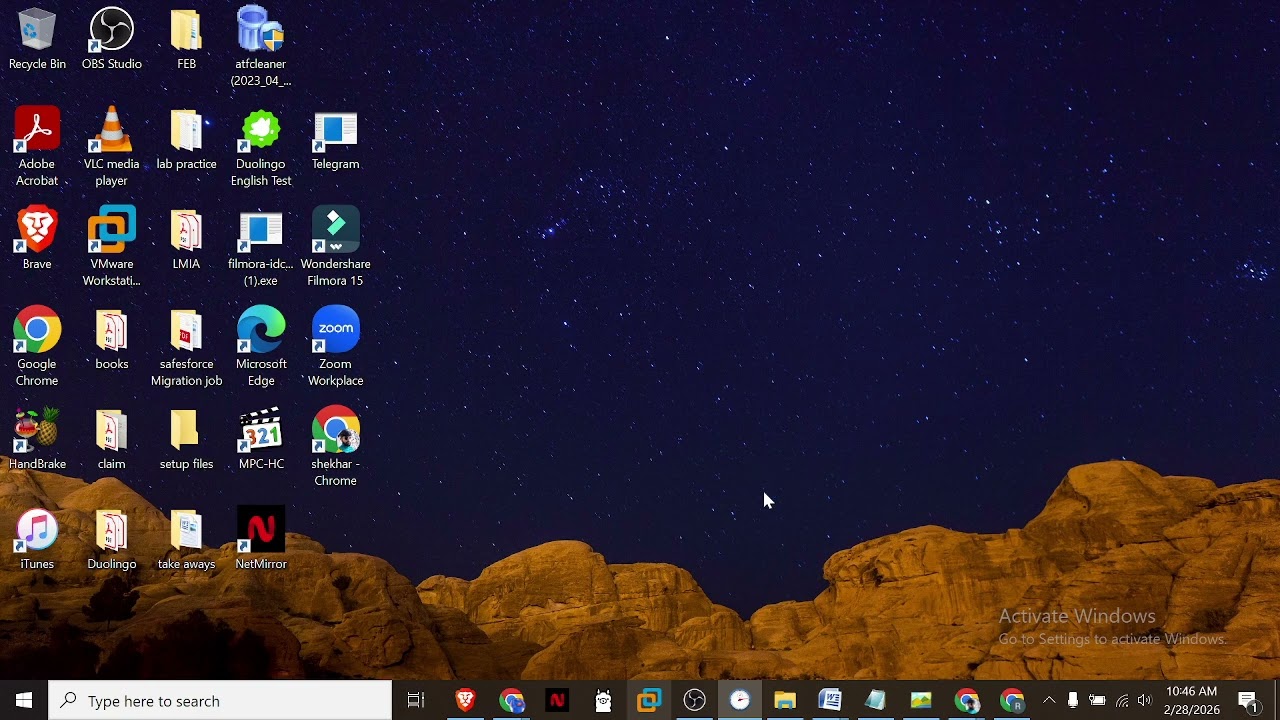Open the notifications action center
Screen dimensions: 1280x720
pos(1249,701)
